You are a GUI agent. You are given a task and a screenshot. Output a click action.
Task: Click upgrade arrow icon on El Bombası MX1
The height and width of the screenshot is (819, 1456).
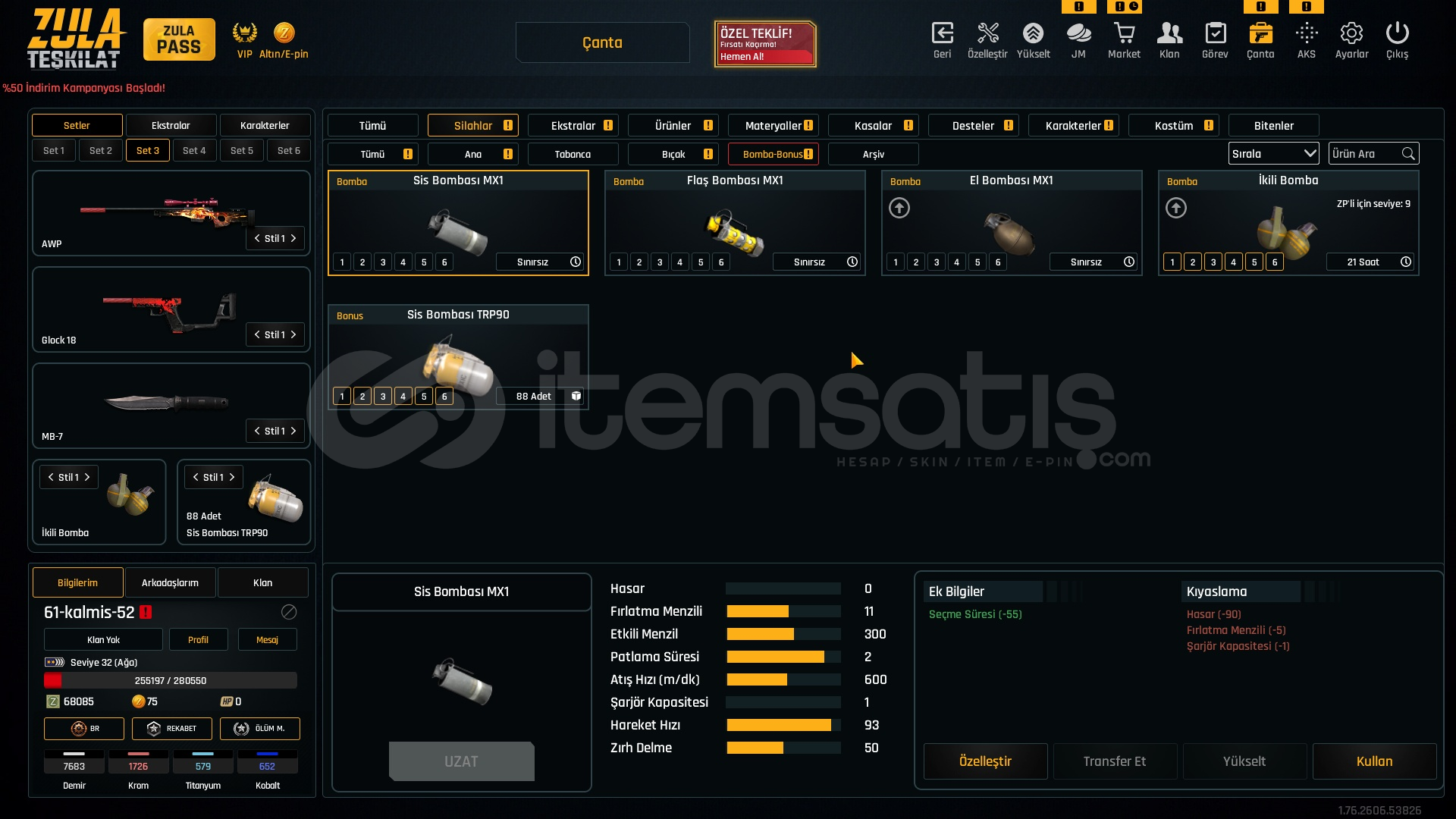click(899, 208)
